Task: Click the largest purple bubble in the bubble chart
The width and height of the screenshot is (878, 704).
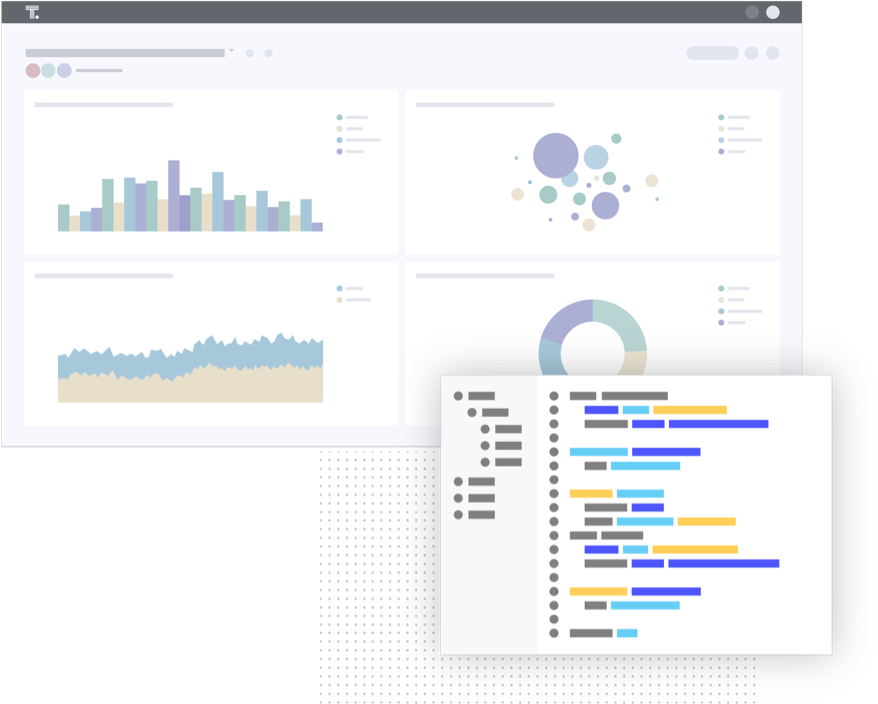Action: pos(555,155)
